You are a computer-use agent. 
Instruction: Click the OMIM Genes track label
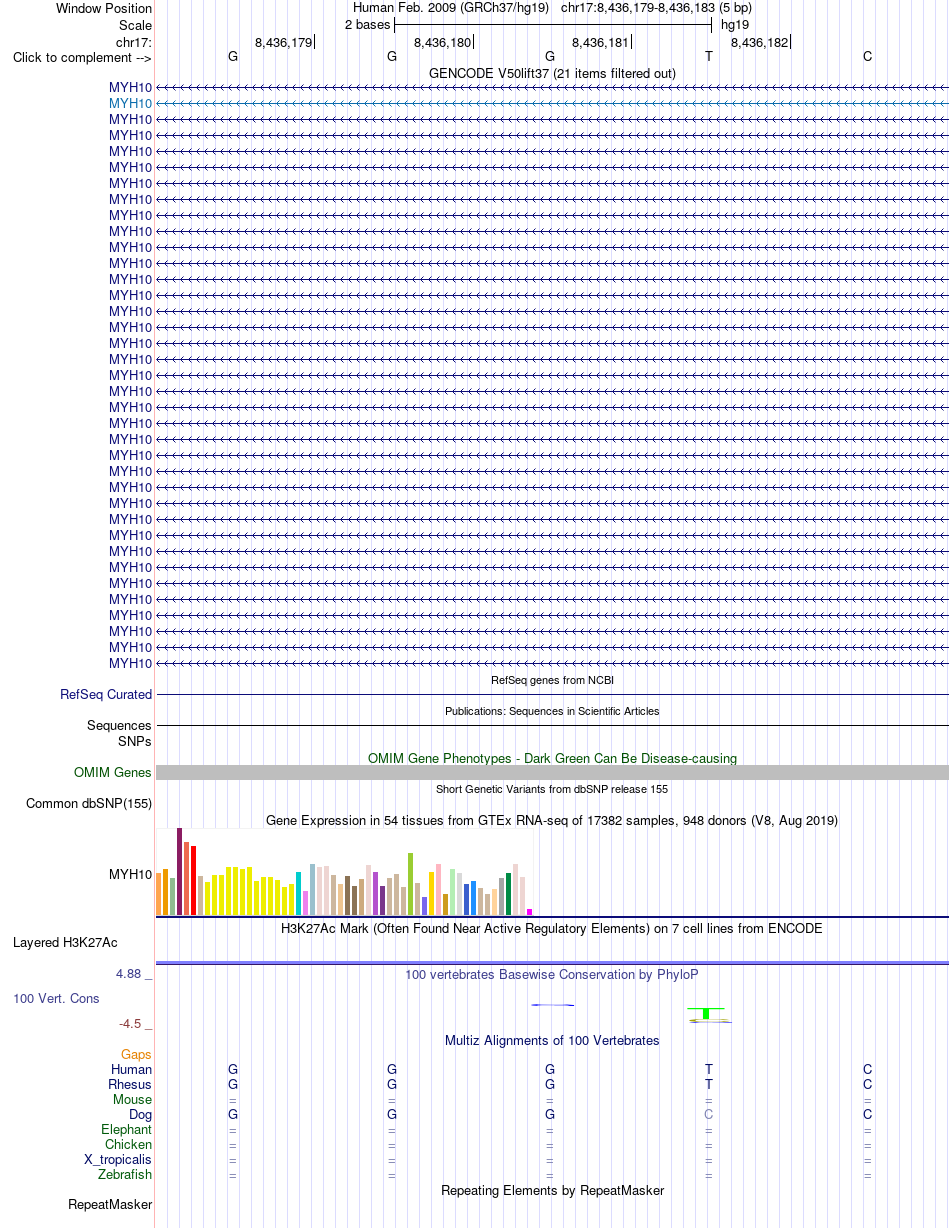point(113,772)
